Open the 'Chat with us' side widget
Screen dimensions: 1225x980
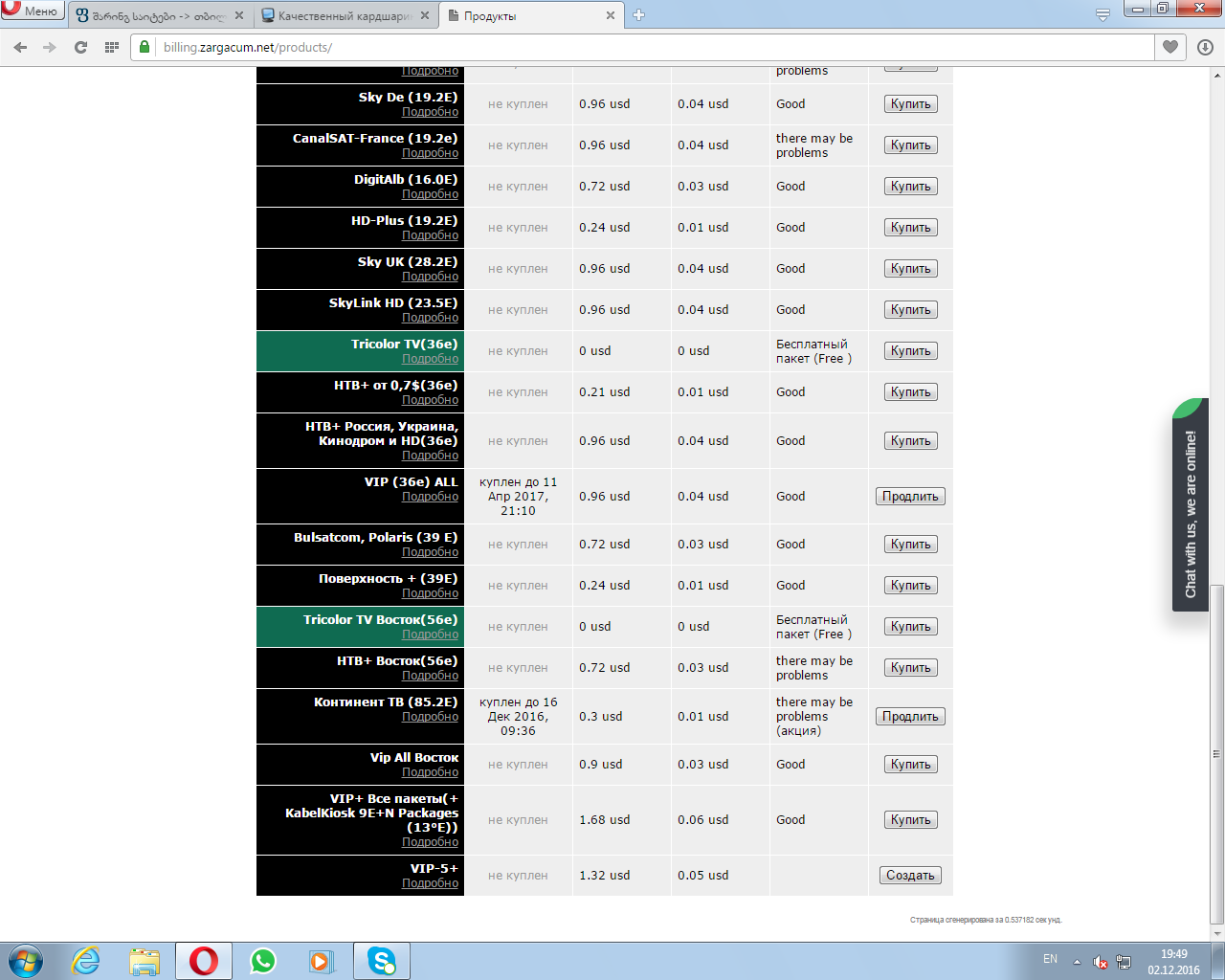(1191, 504)
